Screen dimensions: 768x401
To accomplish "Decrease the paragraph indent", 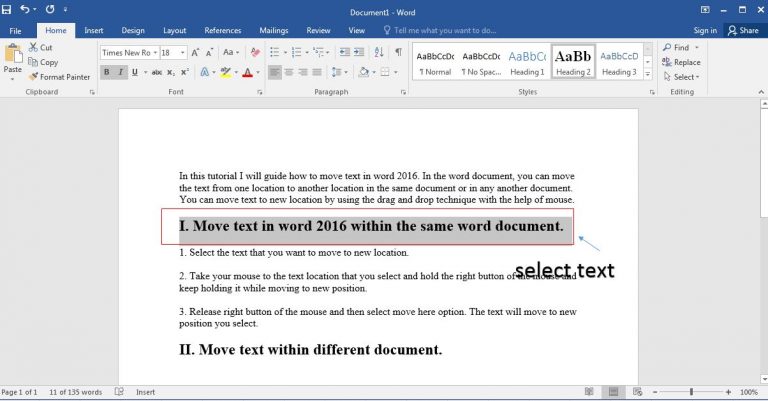I will (345, 52).
